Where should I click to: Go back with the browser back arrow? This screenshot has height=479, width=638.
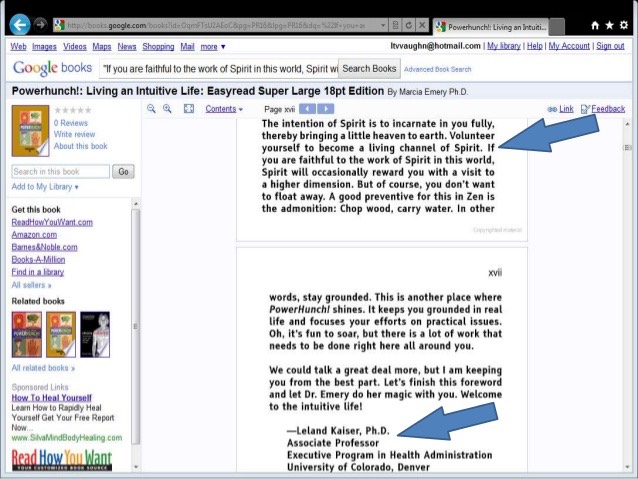20,25
